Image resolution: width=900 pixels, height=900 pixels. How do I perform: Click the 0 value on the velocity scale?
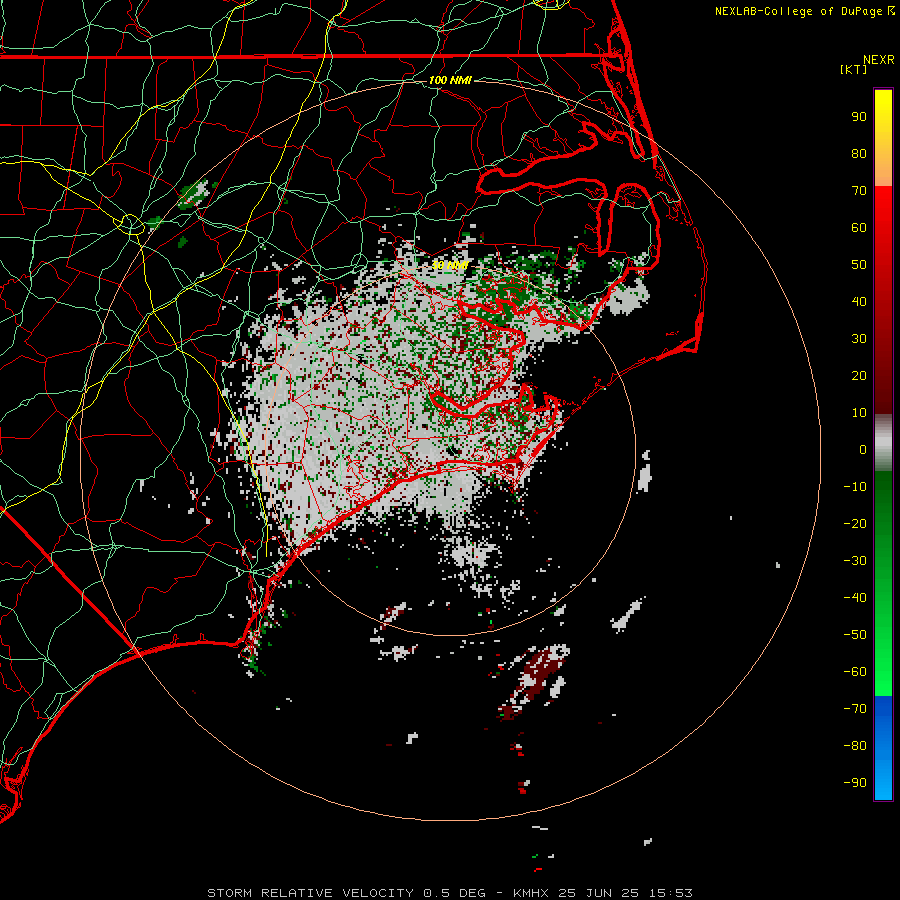point(863,450)
